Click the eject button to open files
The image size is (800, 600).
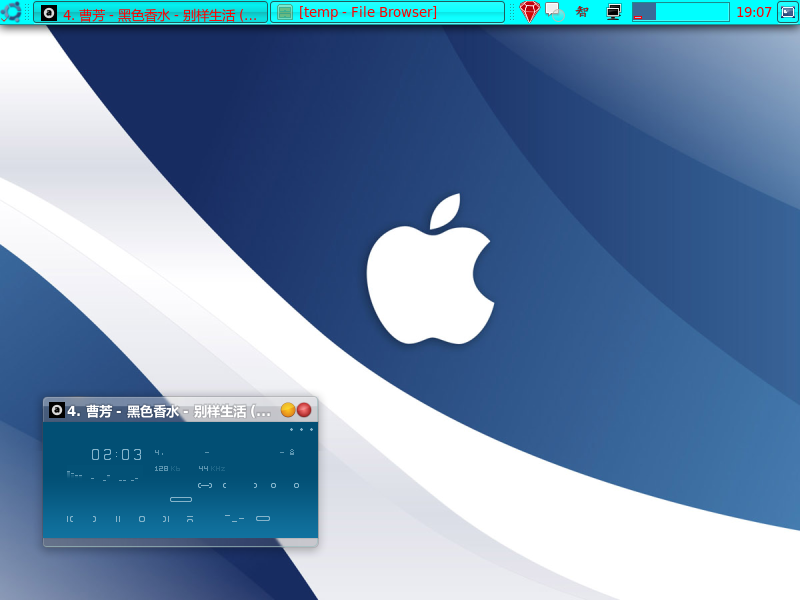[190, 519]
